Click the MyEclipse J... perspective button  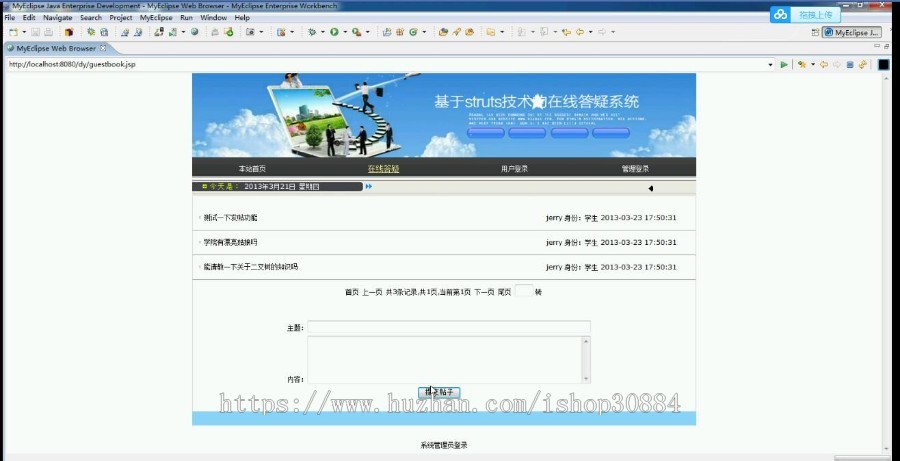tap(852, 33)
